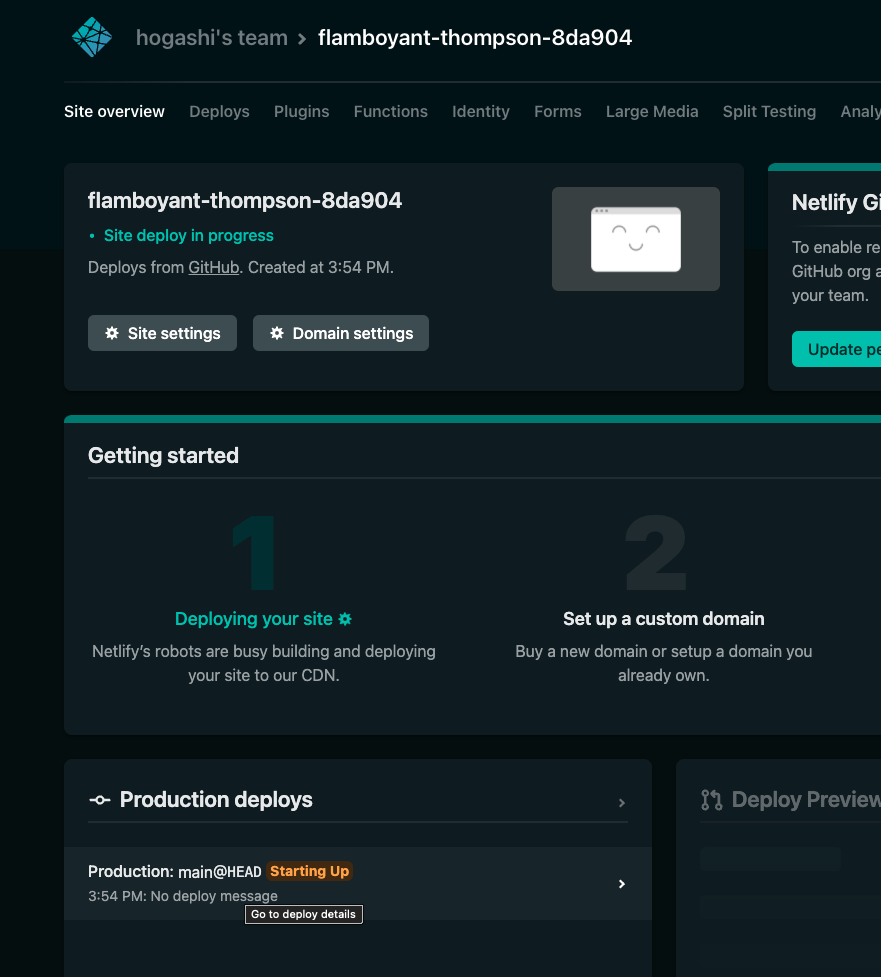Expand Production deploys with header chevron

point(621,803)
